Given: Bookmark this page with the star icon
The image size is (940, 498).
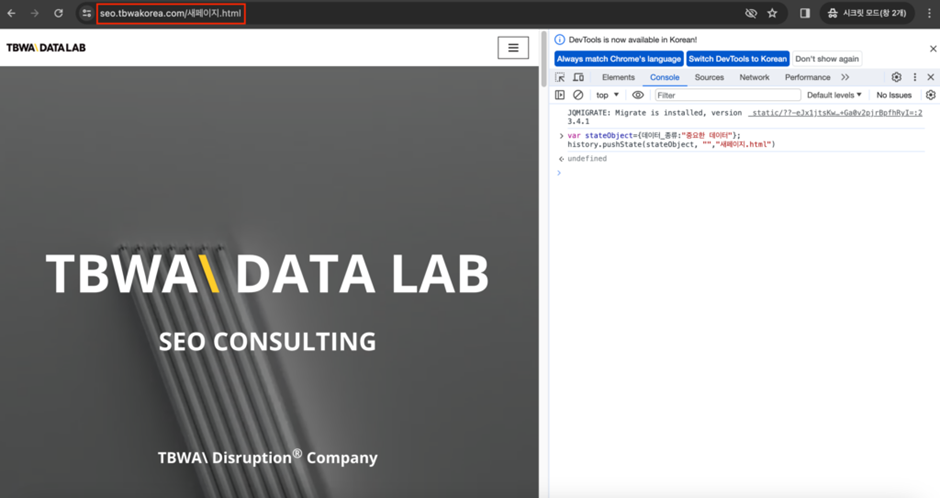Looking at the screenshot, I should (772, 13).
